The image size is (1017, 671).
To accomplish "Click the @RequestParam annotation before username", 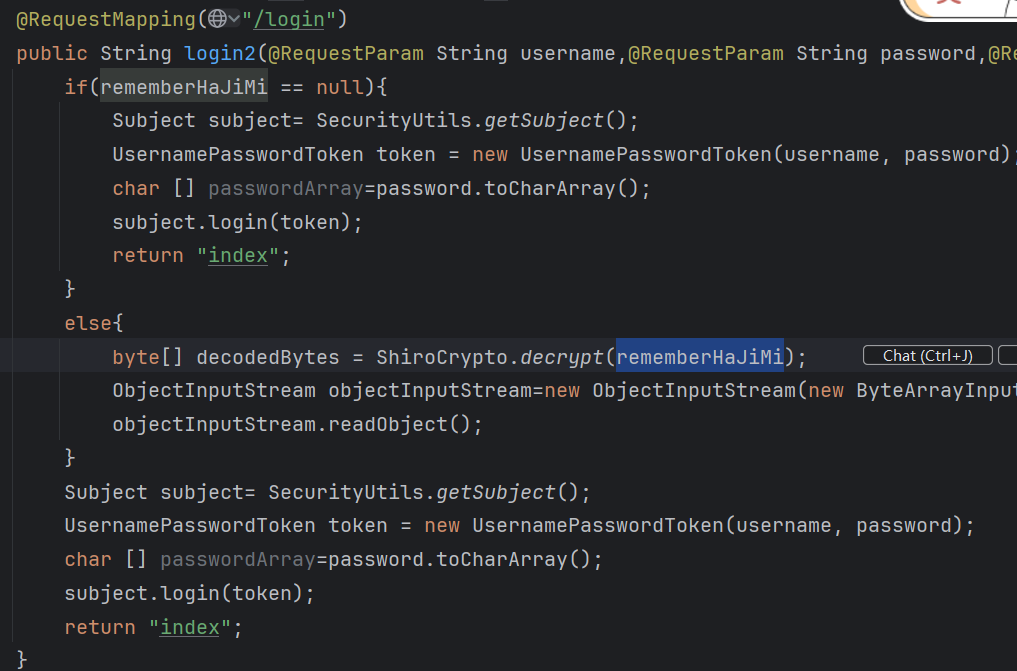I will pyautogui.click(x=345, y=53).
